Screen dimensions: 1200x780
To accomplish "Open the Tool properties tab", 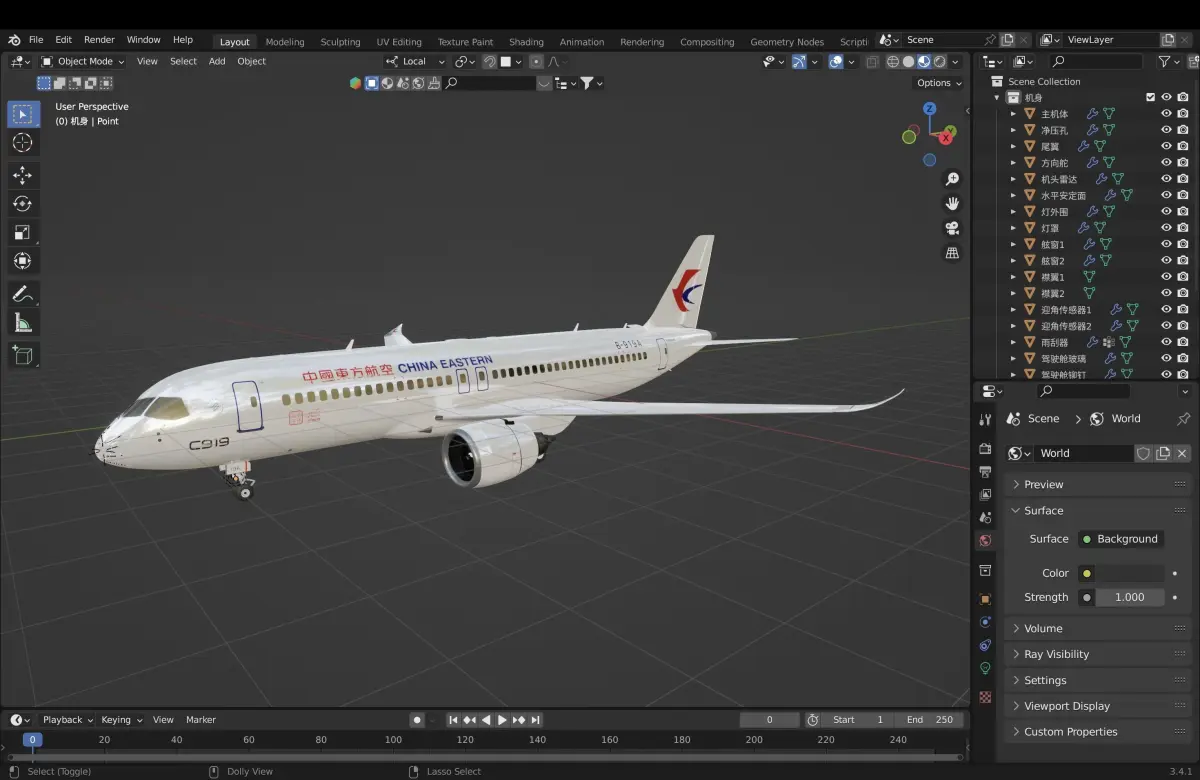I will pyautogui.click(x=985, y=420).
